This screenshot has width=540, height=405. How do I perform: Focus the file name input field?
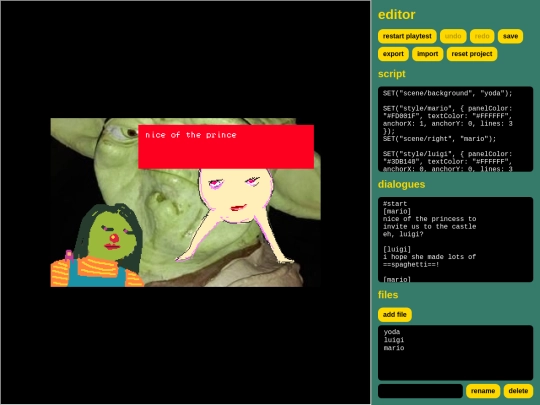click(420, 391)
